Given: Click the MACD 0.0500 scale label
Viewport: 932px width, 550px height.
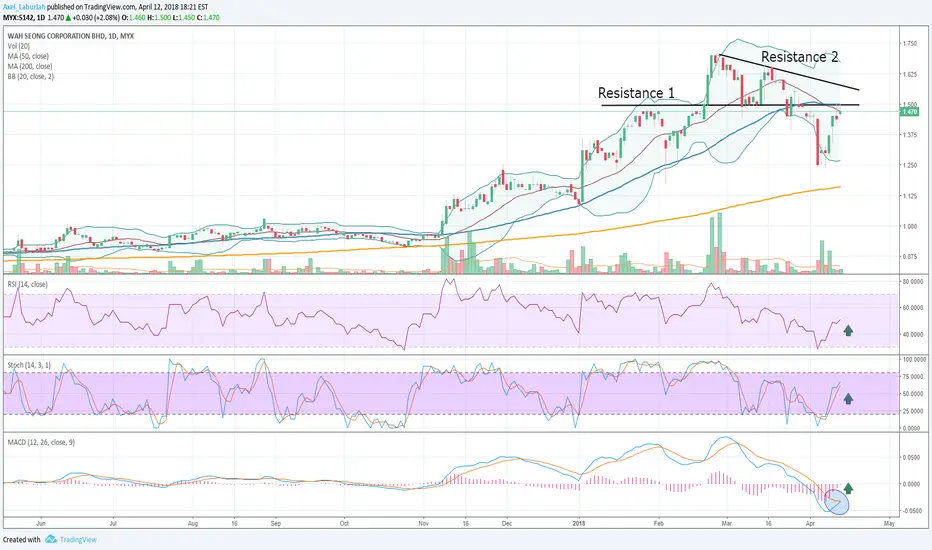Looking at the screenshot, I should tap(911, 458).
